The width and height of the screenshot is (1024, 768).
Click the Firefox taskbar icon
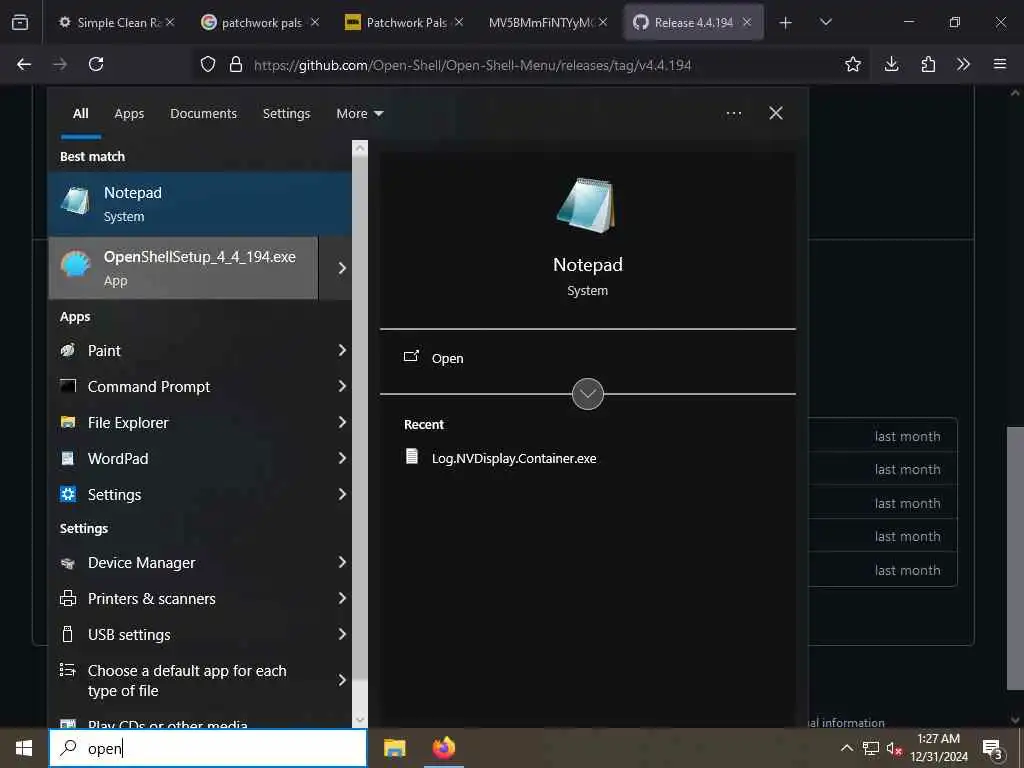pos(444,748)
